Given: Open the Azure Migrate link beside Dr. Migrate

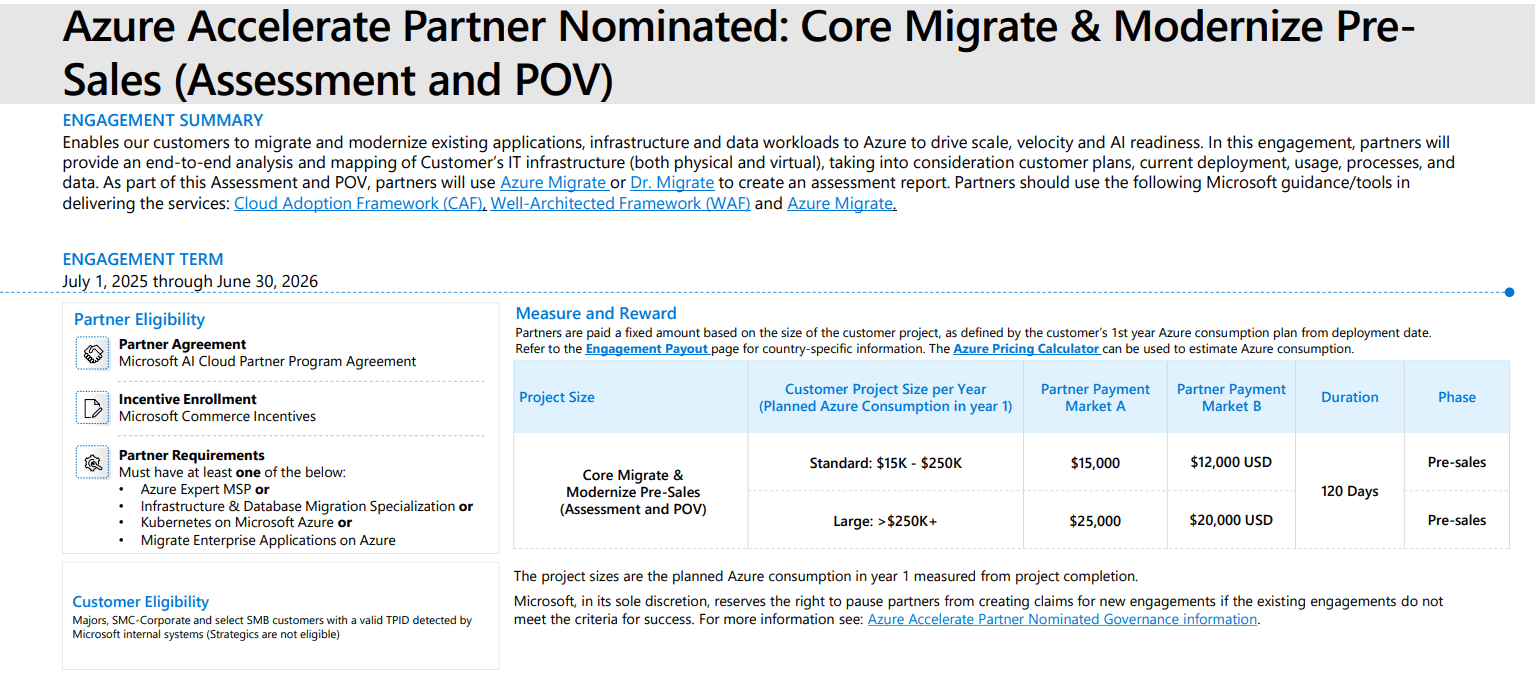Looking at the screenshot, I should pos(554,183).
